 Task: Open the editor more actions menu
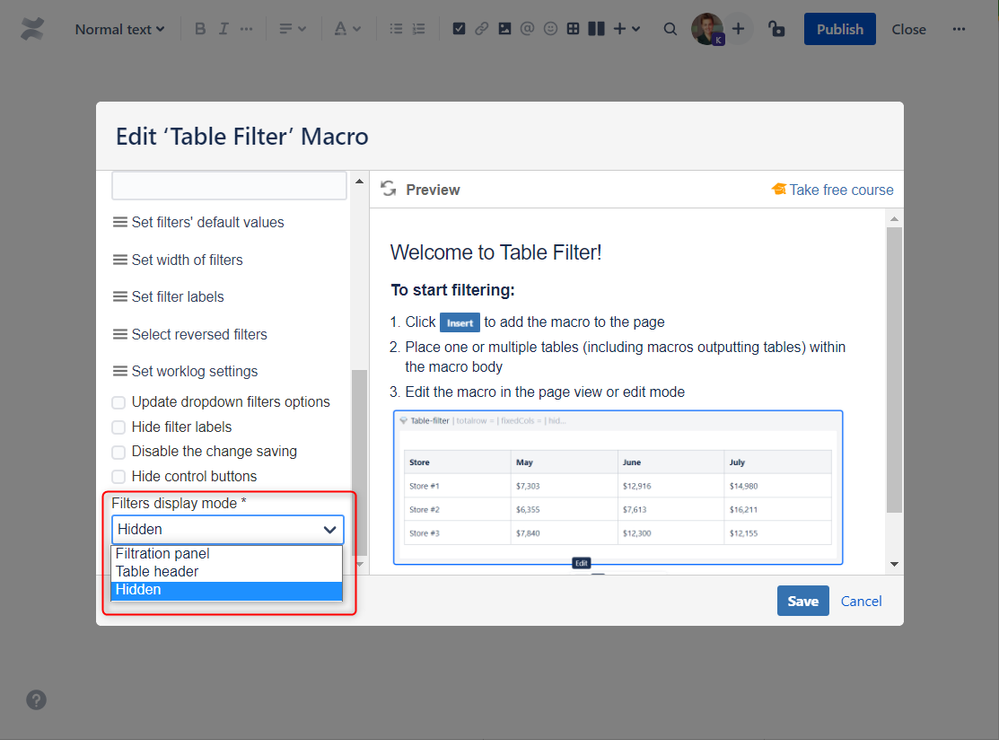pyautogui.click(x=958, y=29)
